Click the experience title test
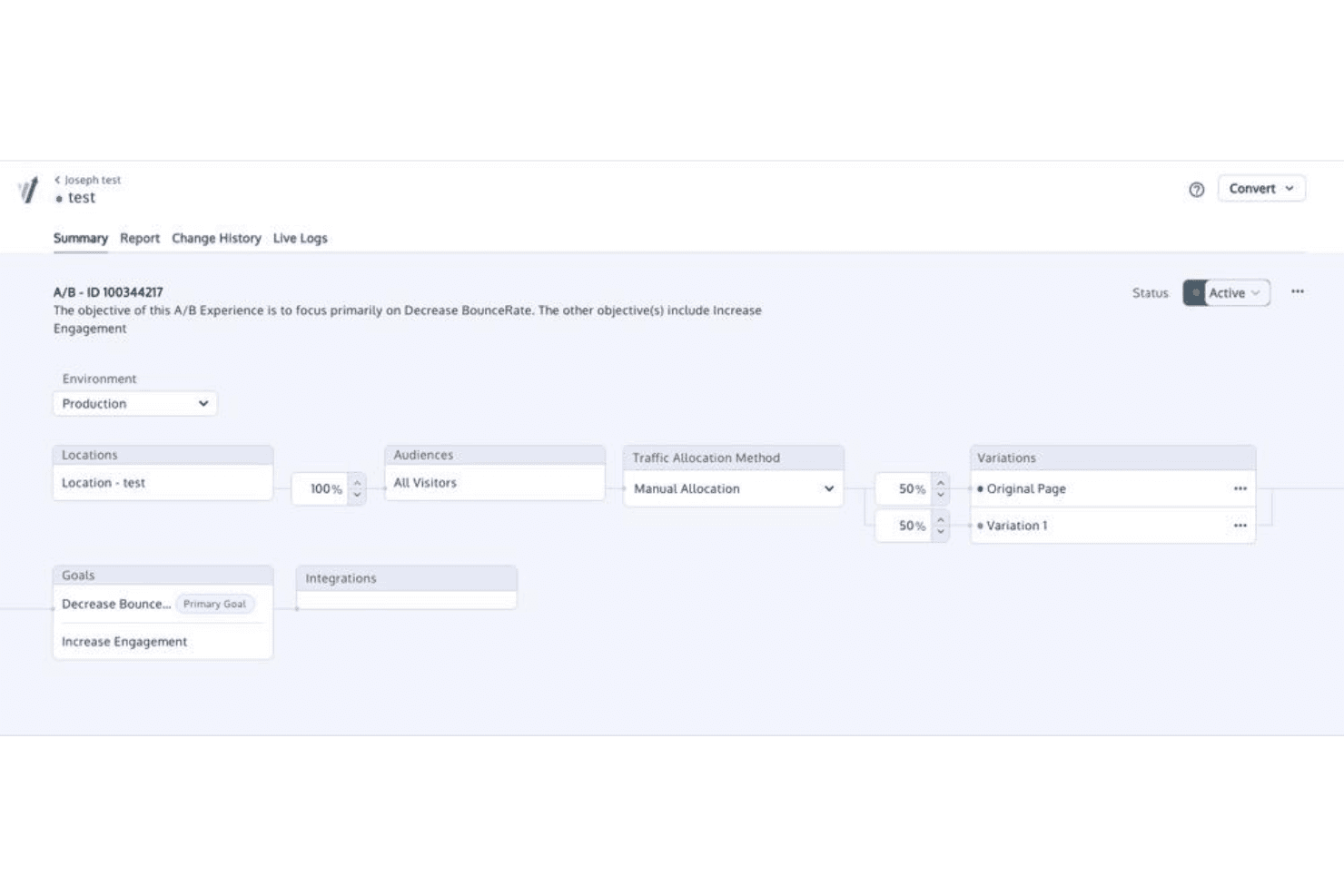This screenshot has width=1344, height=896. 81,198
